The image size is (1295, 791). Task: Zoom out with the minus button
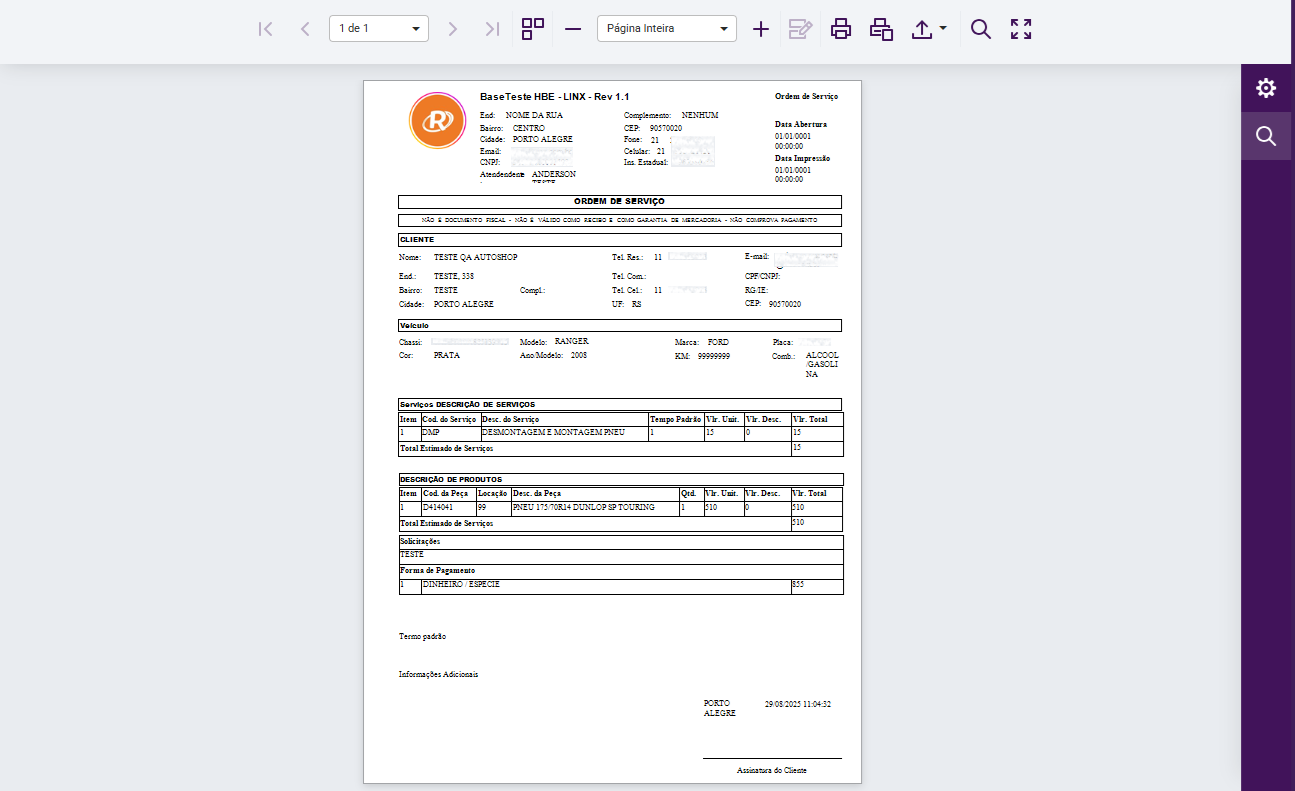point(573,29)
